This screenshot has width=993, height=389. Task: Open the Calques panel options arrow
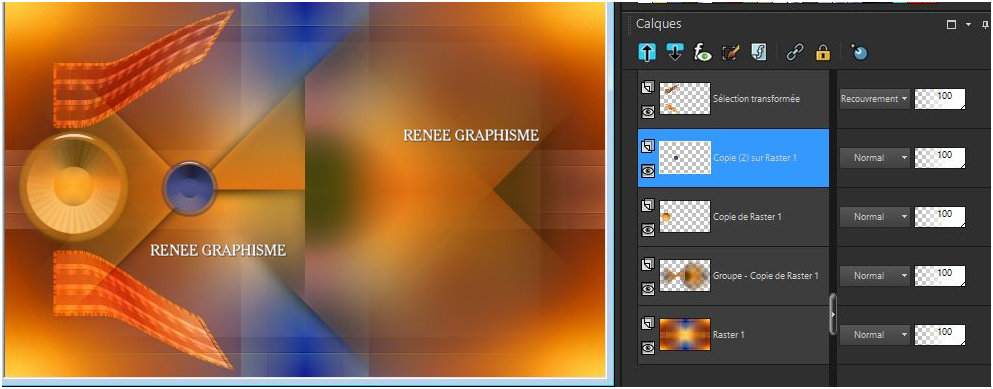click(968, 25)
